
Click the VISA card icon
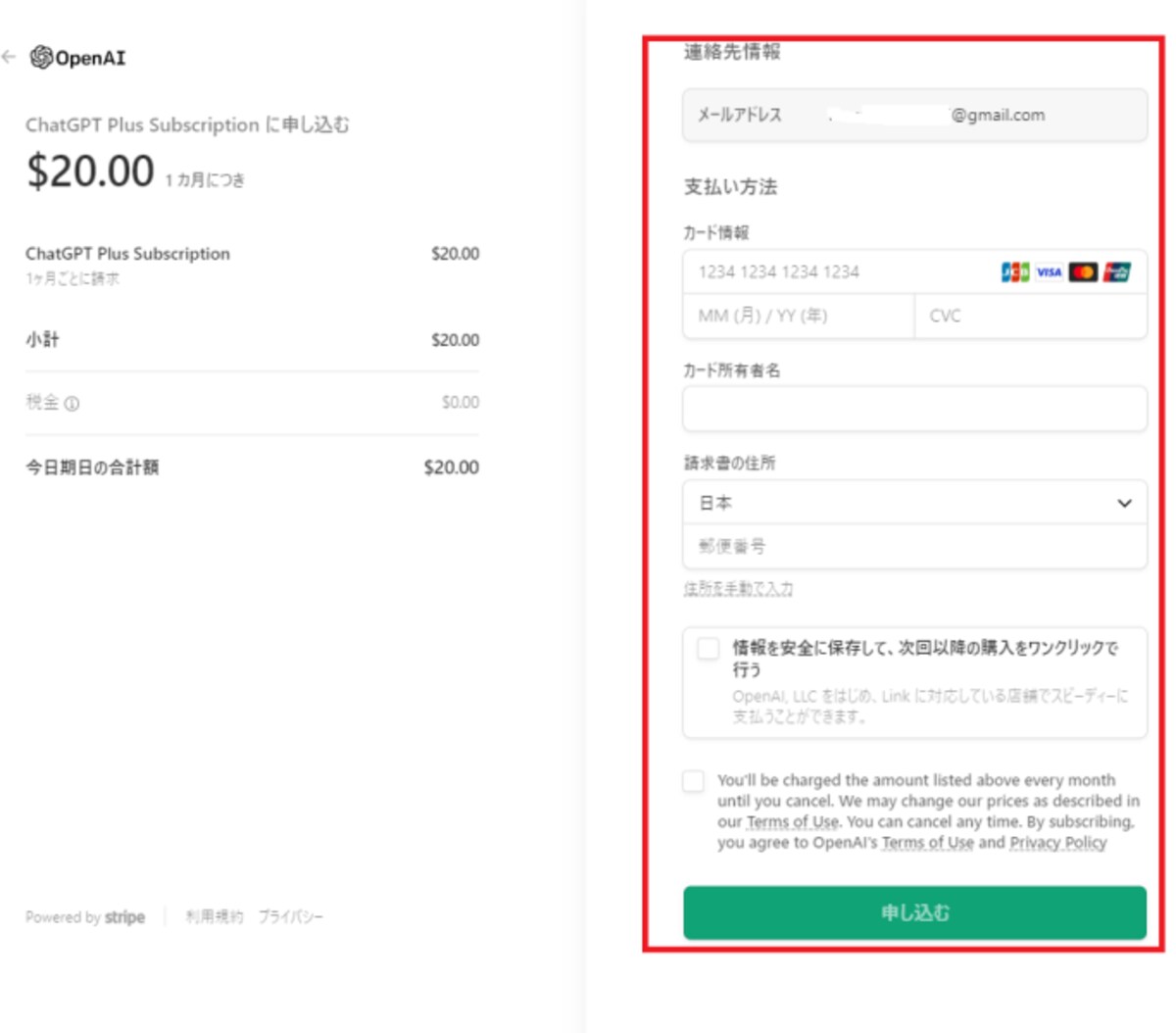click(x=1049, y=271)
